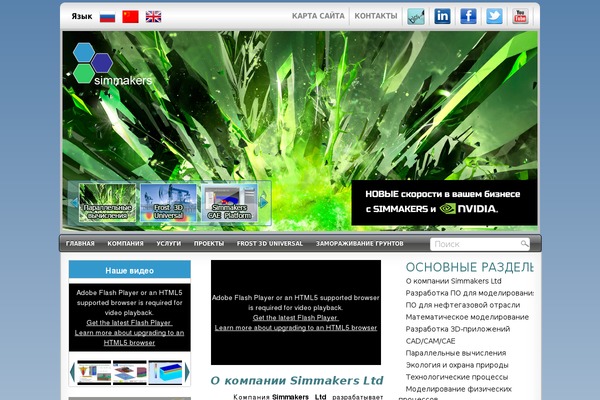Select the Chinese flag language icon
The width and height of the screenshot is (600, 400).
pyautogui.click(x=130, y=16)
